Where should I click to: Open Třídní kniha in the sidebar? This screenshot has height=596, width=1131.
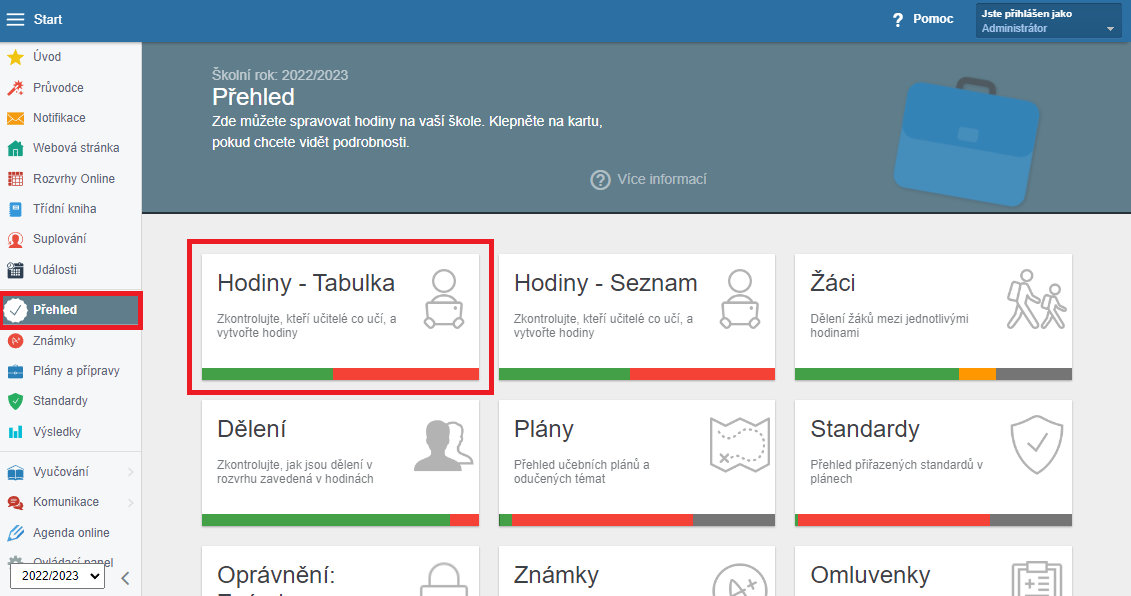(64, 209)
